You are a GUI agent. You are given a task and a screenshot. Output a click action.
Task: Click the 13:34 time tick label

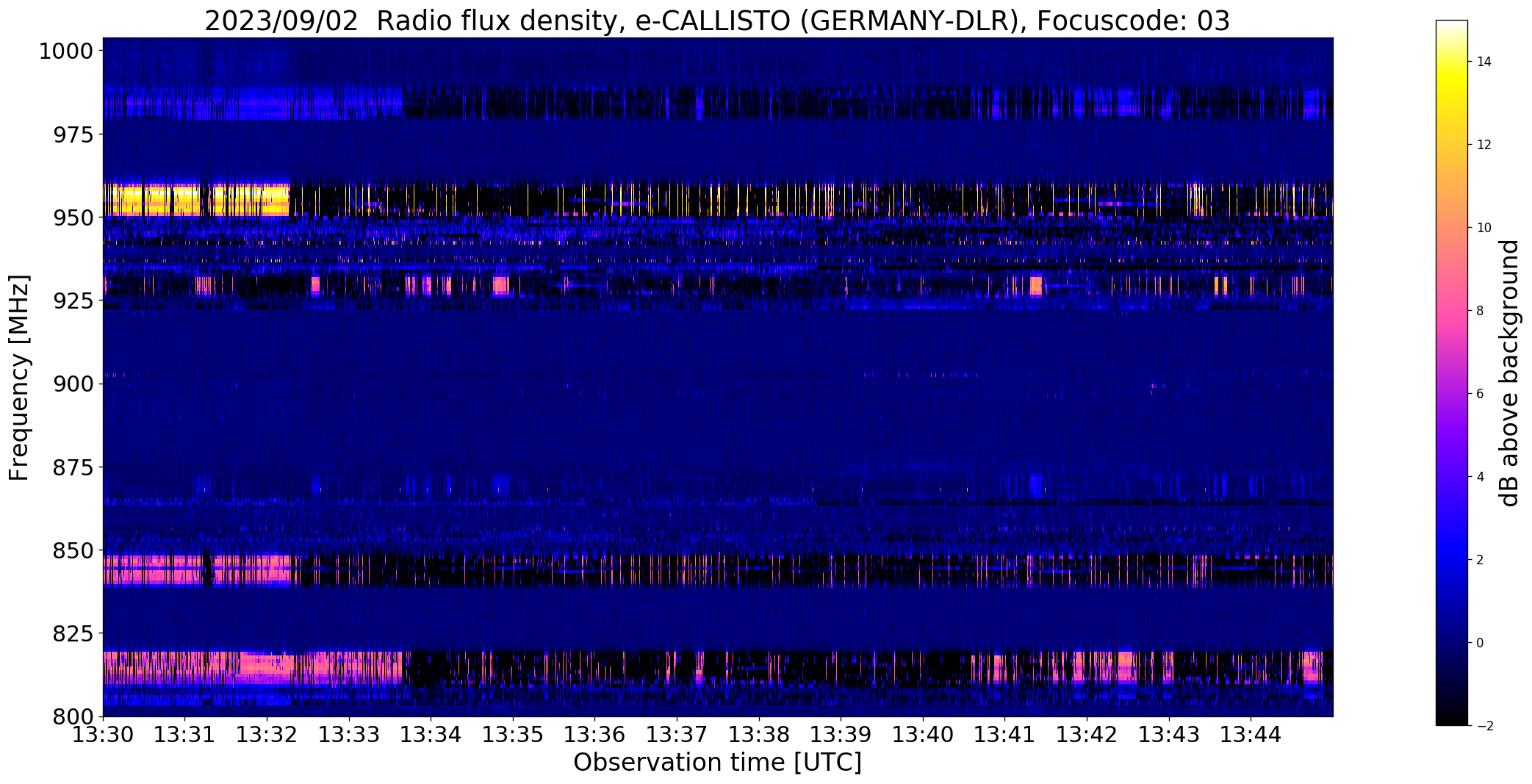coord(431,735)
